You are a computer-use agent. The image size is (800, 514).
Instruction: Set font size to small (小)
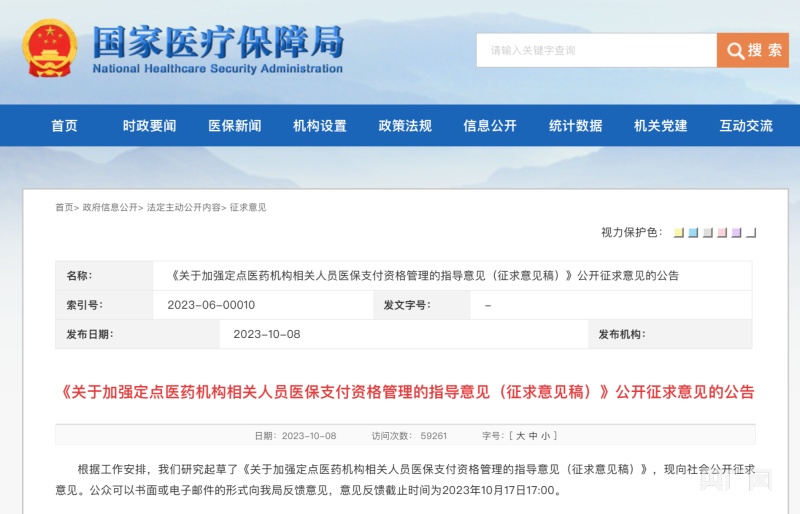pos(548,436)
